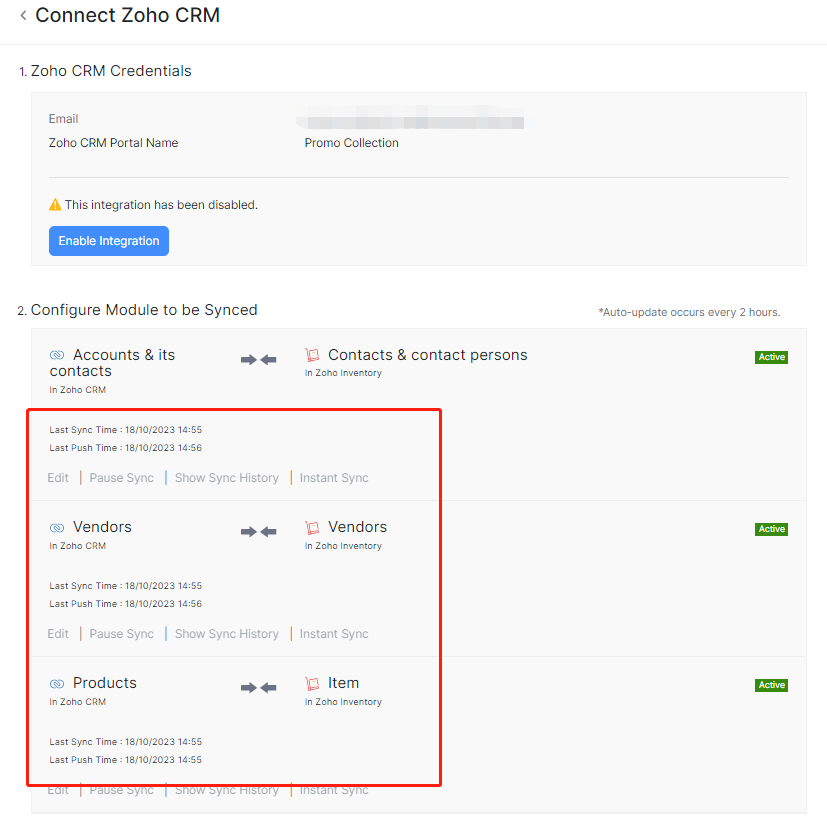Click the CRM link icon beside Products
827x820 pixels.
click(57, 683)
